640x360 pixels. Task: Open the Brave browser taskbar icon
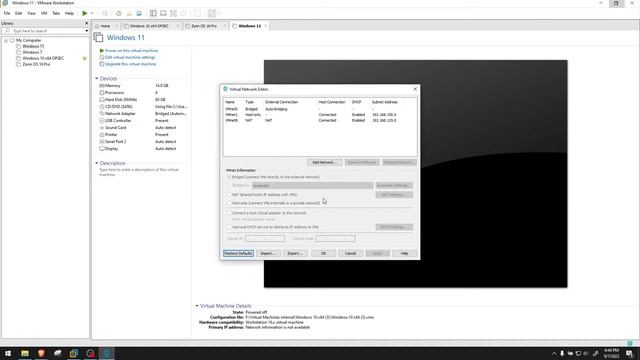tap(41, 353)
